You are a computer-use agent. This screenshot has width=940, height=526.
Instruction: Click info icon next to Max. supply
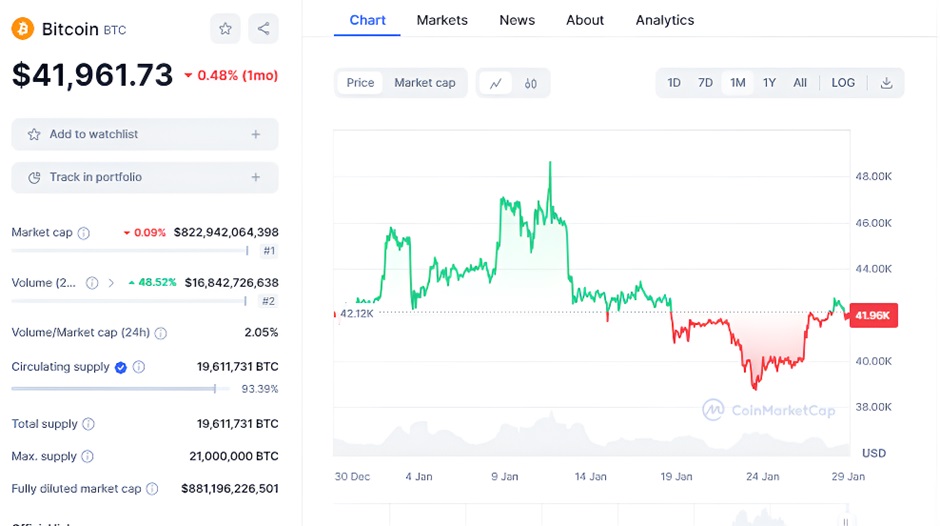pos(87,457)
